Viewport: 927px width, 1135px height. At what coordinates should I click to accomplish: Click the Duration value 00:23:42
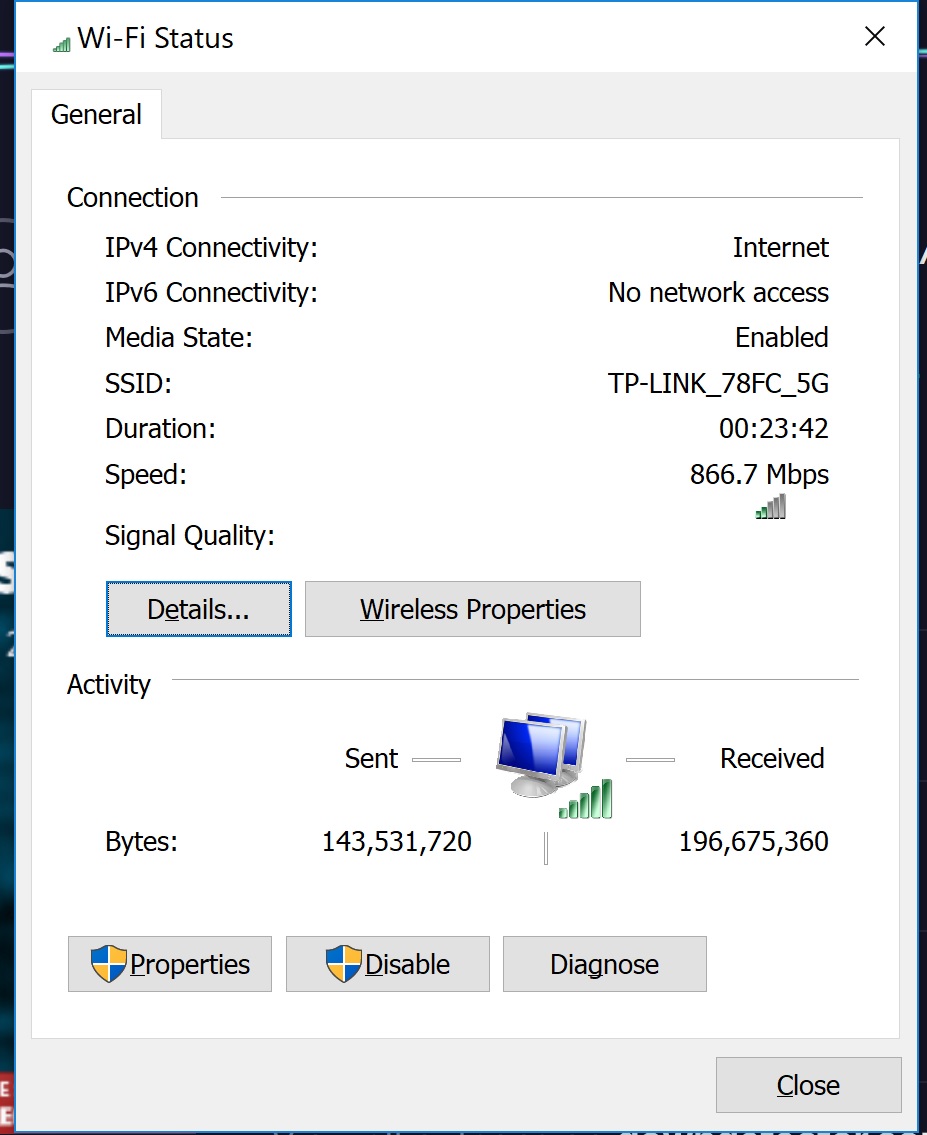pos(773,429)
